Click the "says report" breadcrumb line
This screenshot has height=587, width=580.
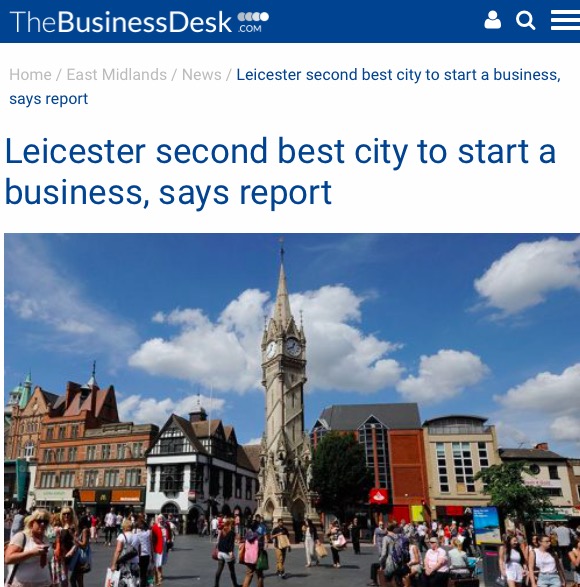tap(49, 99)
